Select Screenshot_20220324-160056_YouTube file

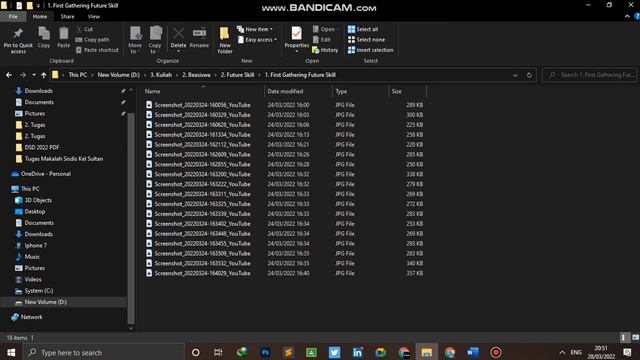pyautogui.click(x=203, y=105)
